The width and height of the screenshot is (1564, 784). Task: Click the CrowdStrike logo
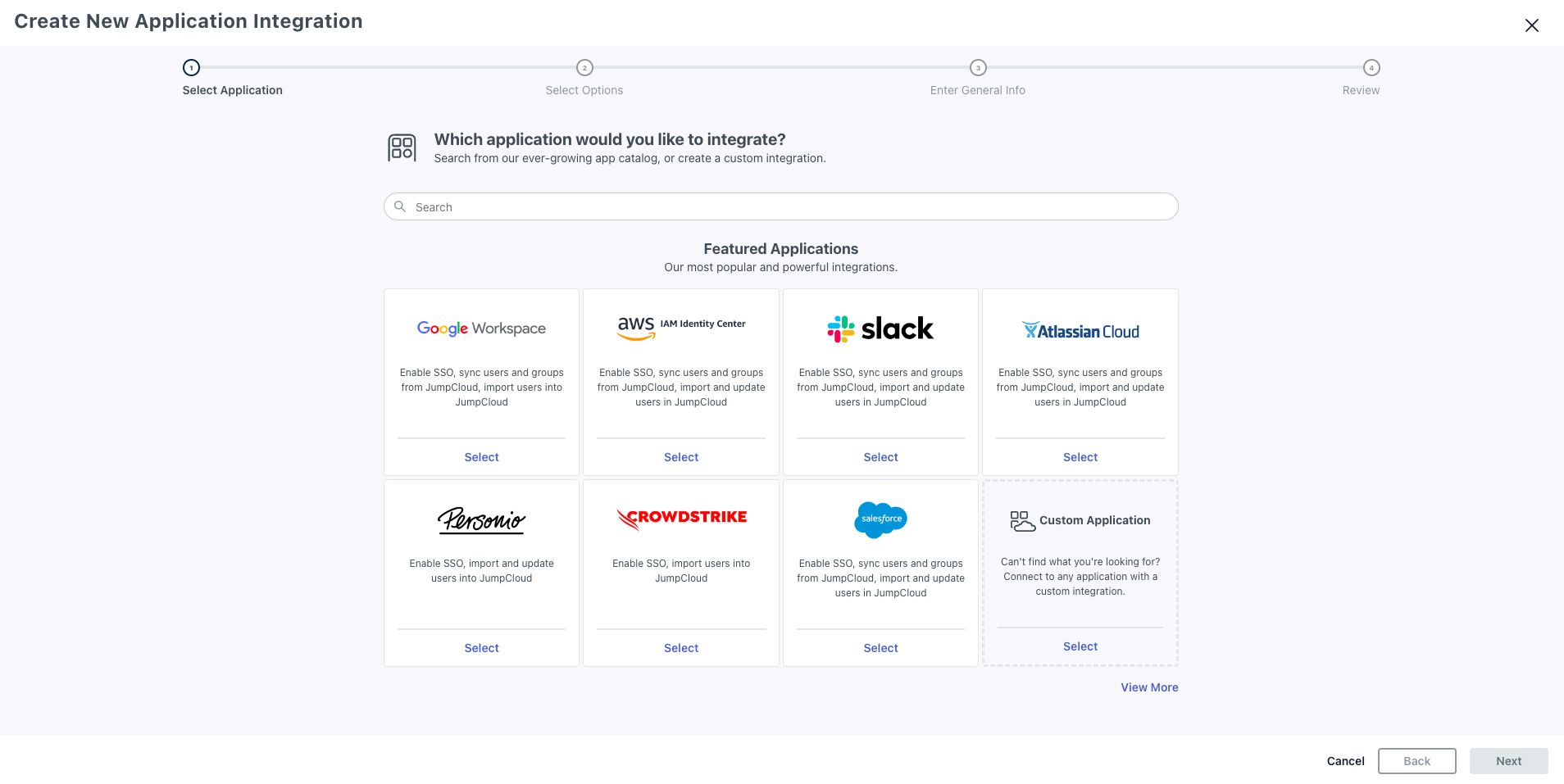[681, 518]
